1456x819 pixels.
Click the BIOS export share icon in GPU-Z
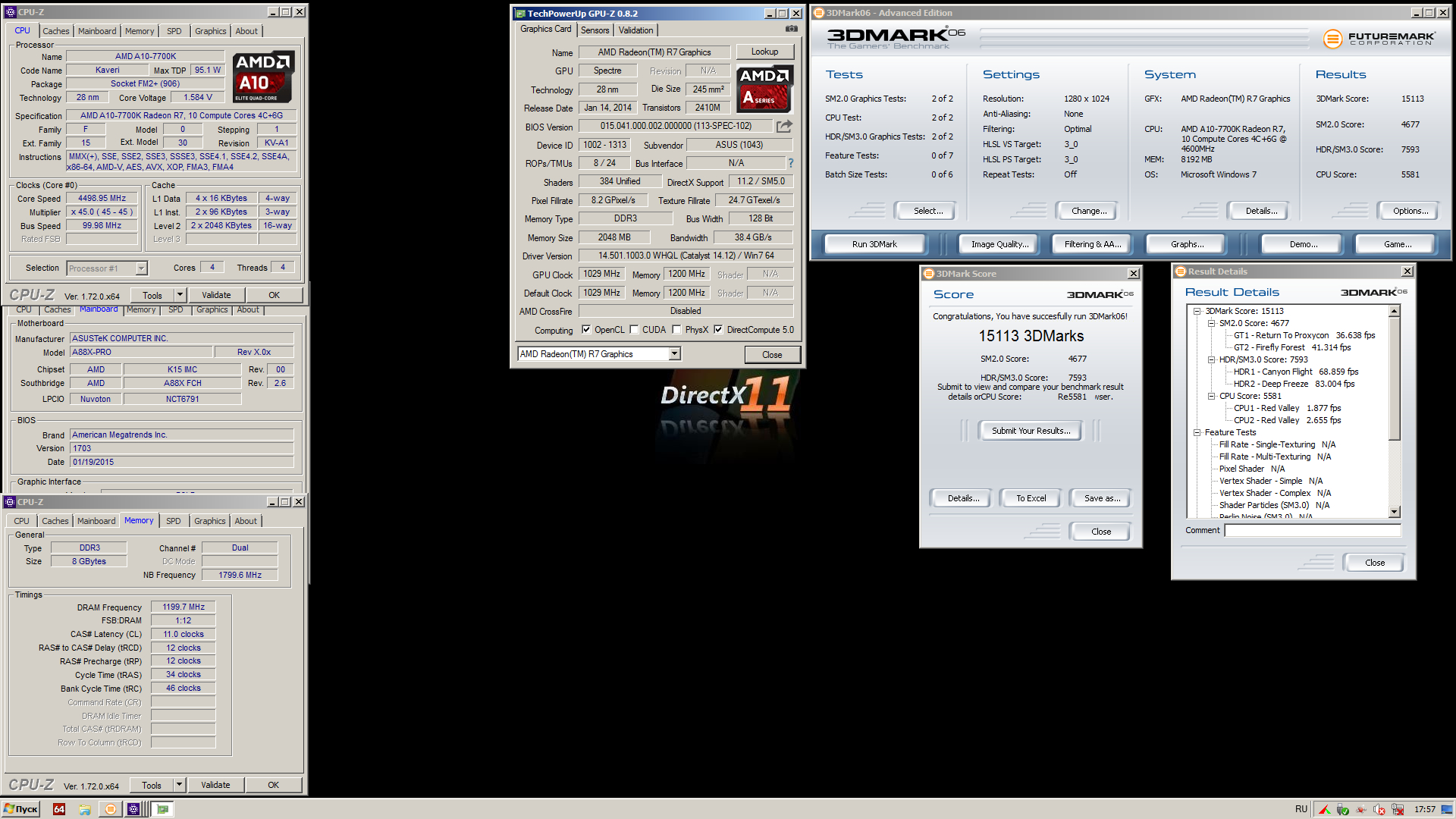pyautogui.click(x=784, y=126)
